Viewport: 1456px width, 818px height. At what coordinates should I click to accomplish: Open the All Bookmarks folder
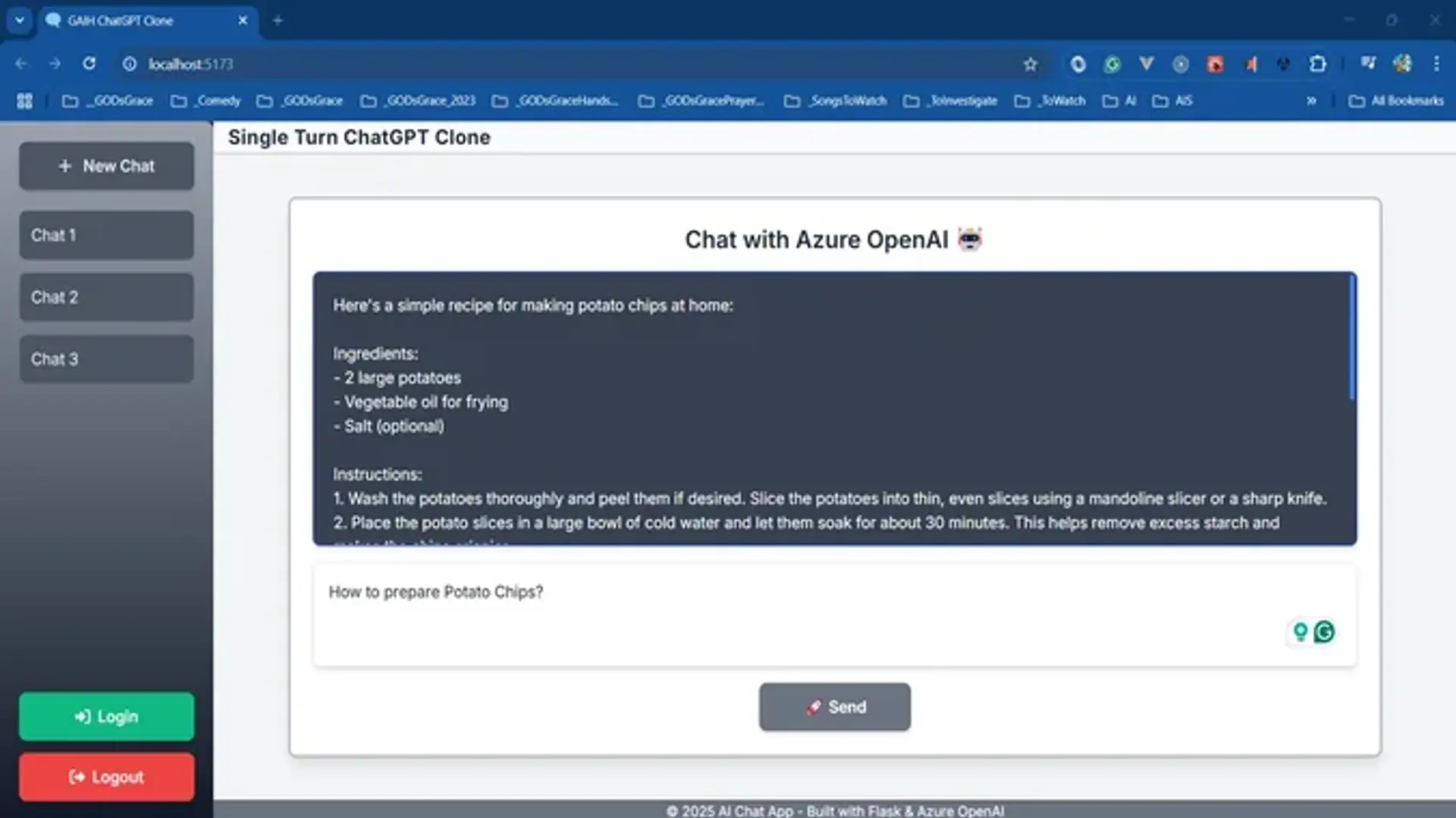1396,101
